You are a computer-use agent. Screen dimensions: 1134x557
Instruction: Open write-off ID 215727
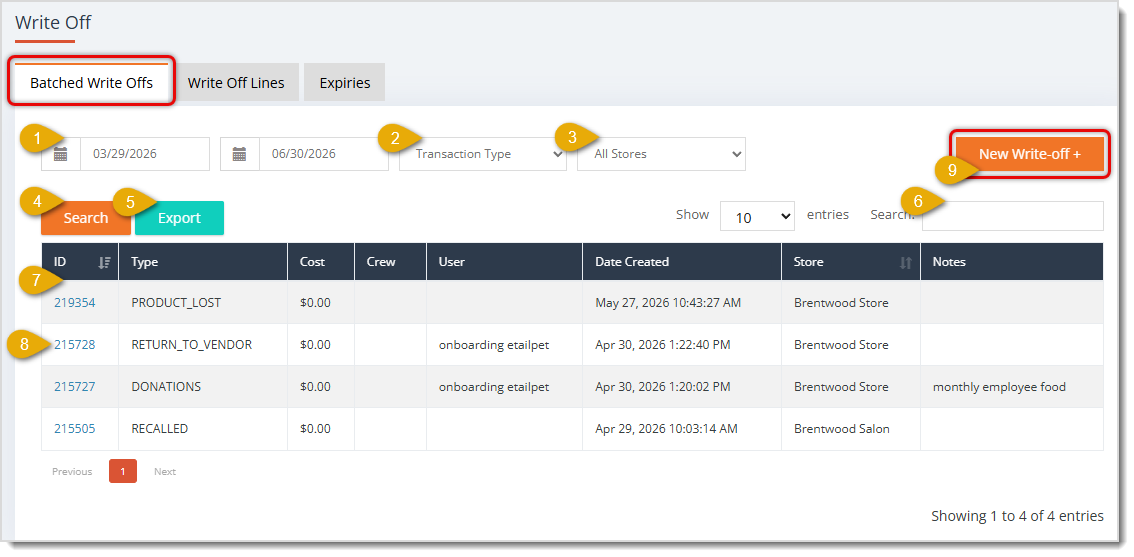click(x=74, y=386)
